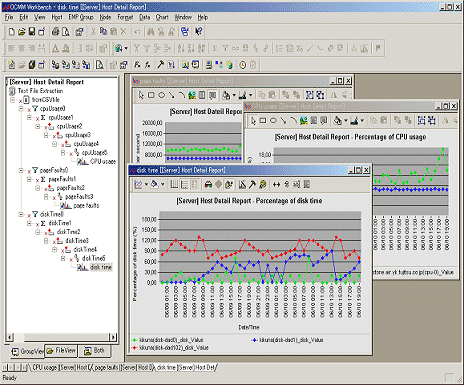Select Text File Extraction tree item
The image size is (464, 385).
(x=40, y=91)
